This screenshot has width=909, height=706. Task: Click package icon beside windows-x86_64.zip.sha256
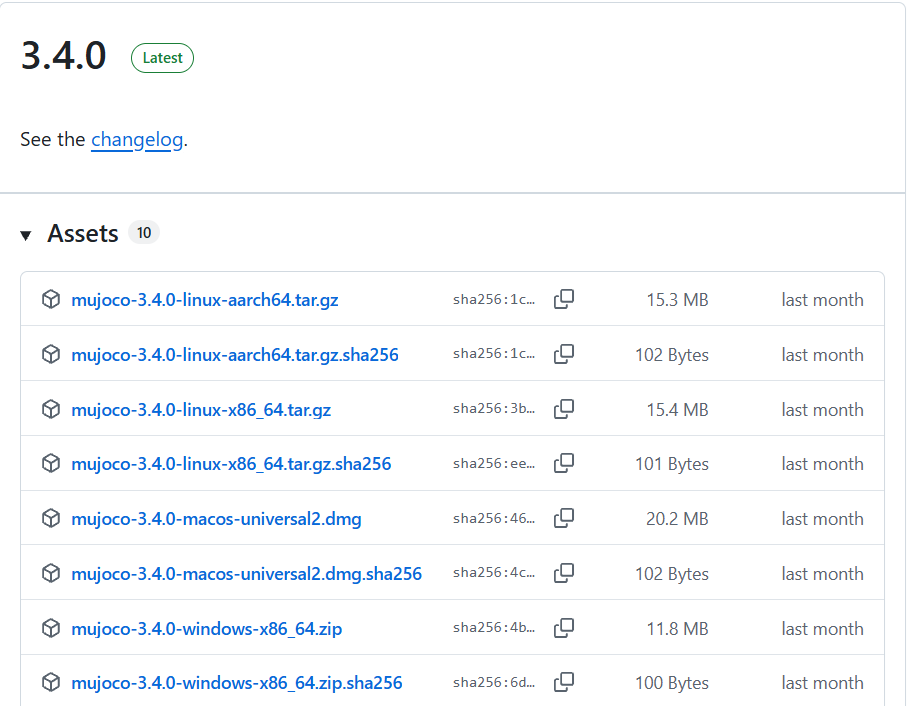[x=51, y=682]
